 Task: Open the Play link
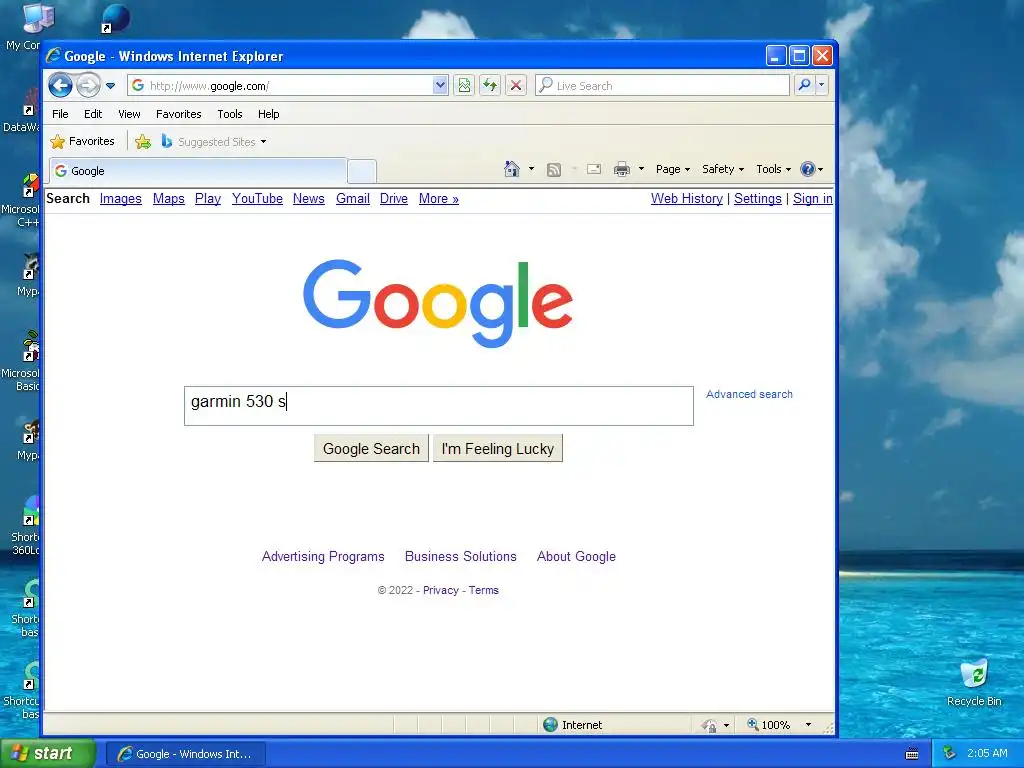tap(208, 199)
